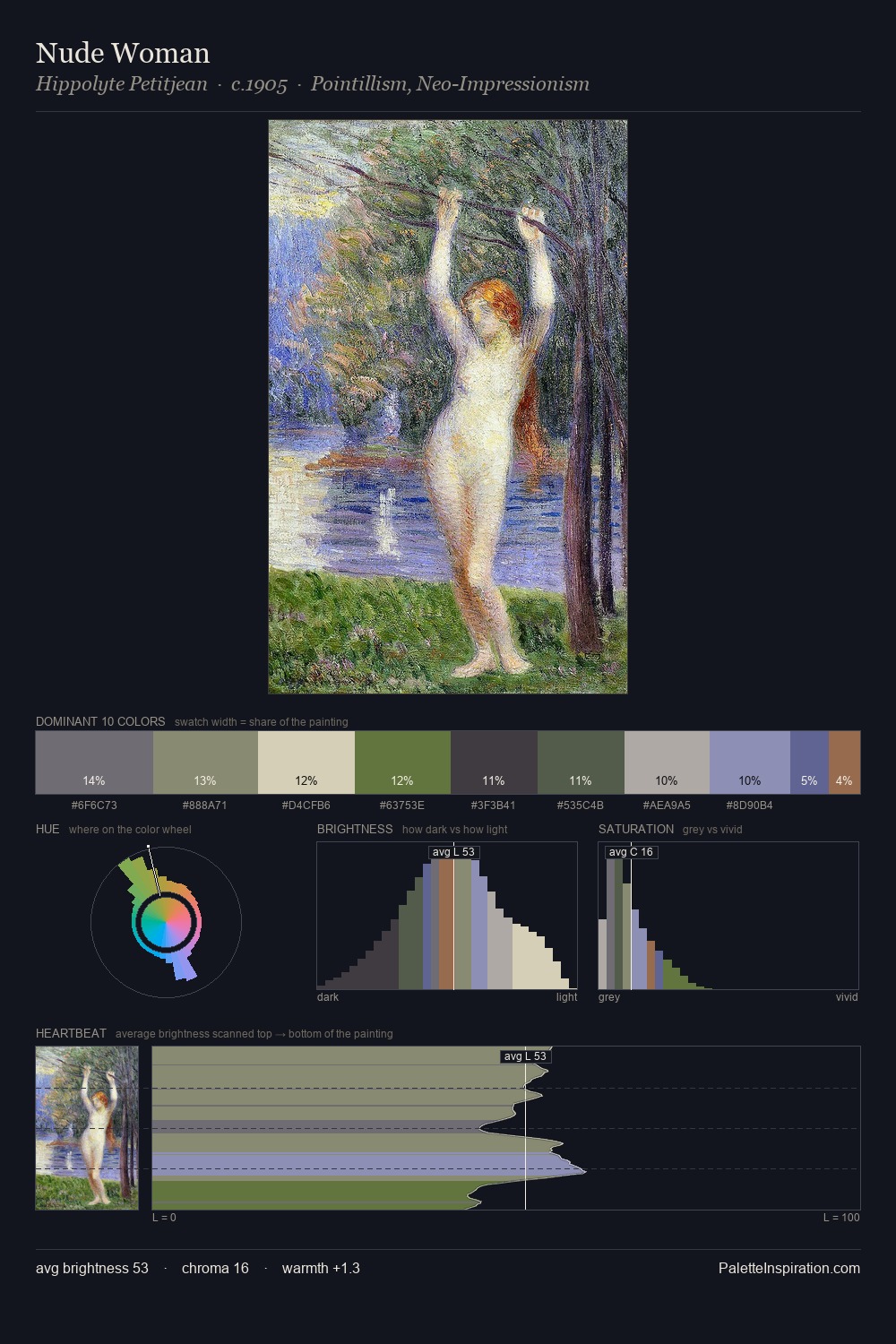896x1344 pixels.
Task: Click the hue color wheel chart
Action: click(x=166, y=922)
